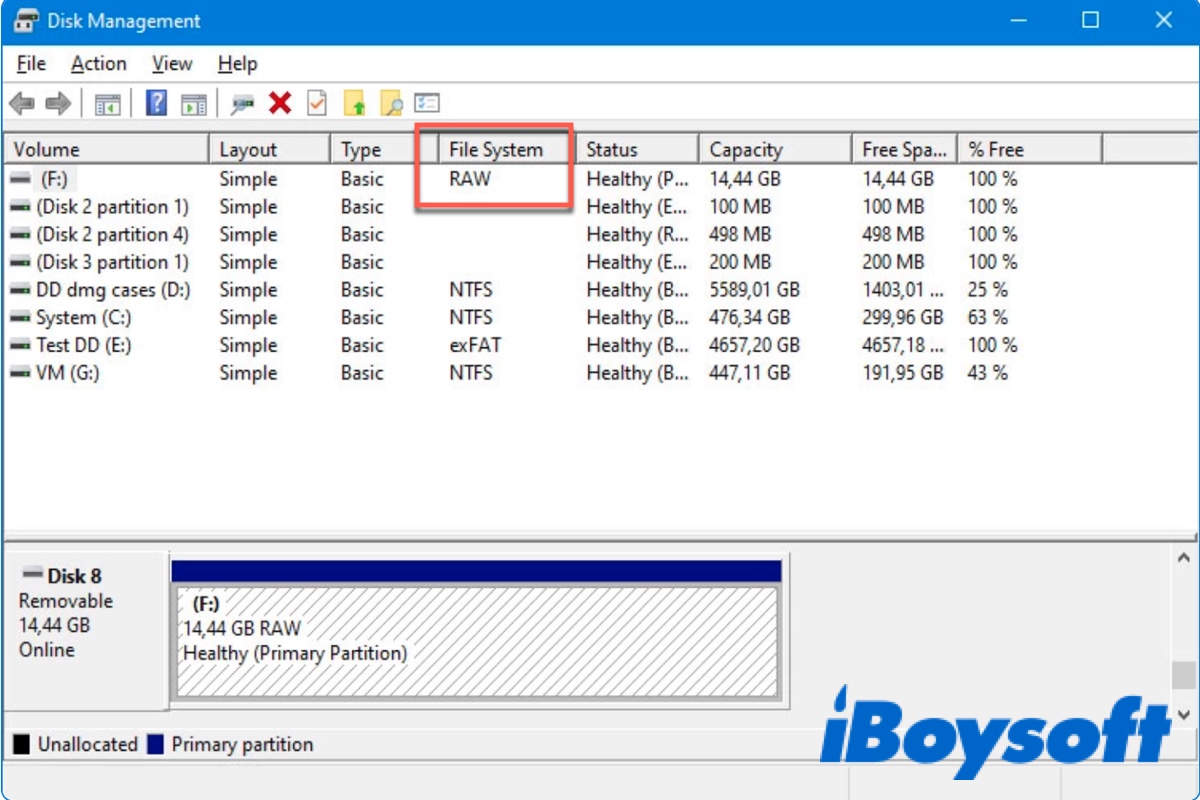The image size is (1200, 800).
Task: Select the RAW volume F: in the list
Action: coord(100,179)
